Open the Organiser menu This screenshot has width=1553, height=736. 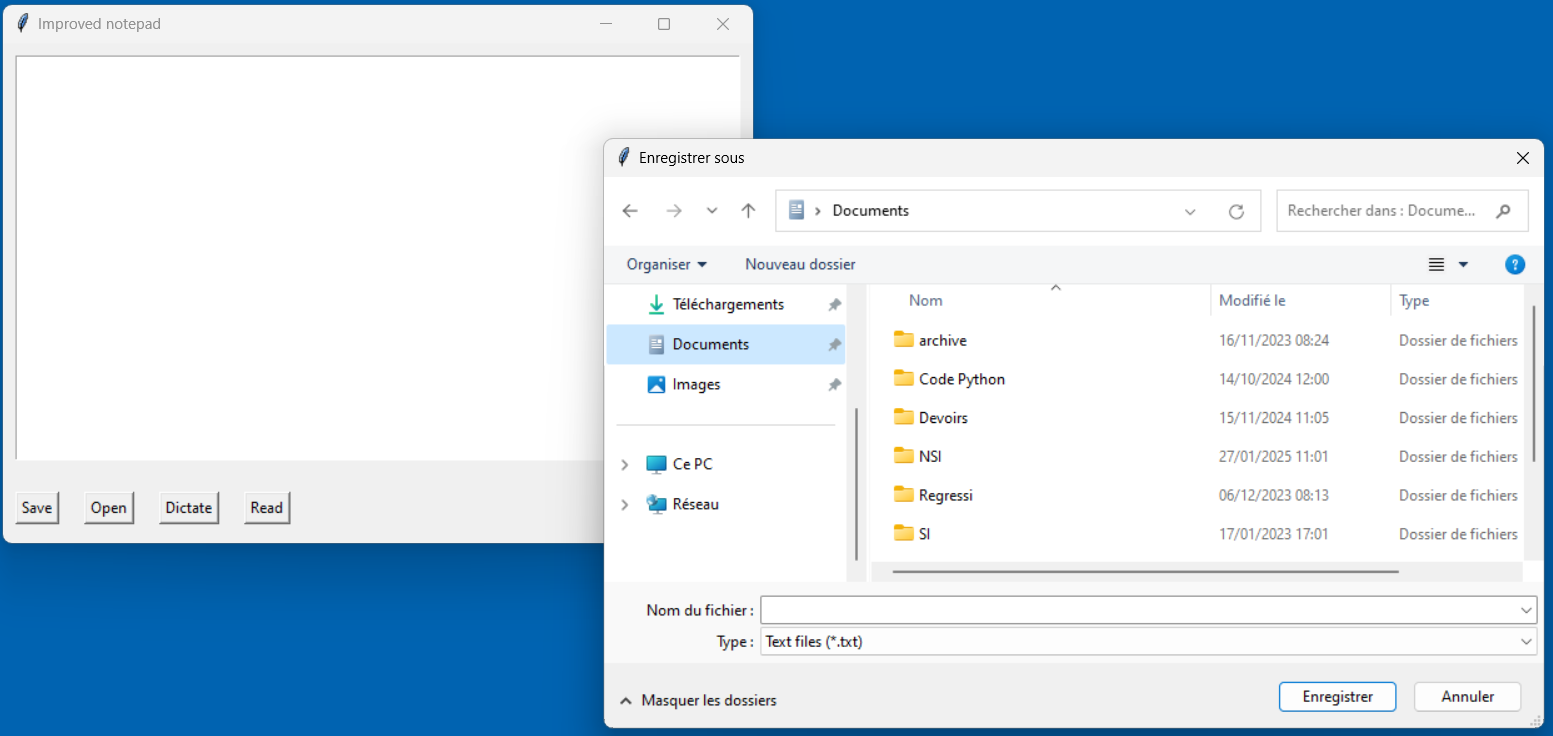click(666, 265)
